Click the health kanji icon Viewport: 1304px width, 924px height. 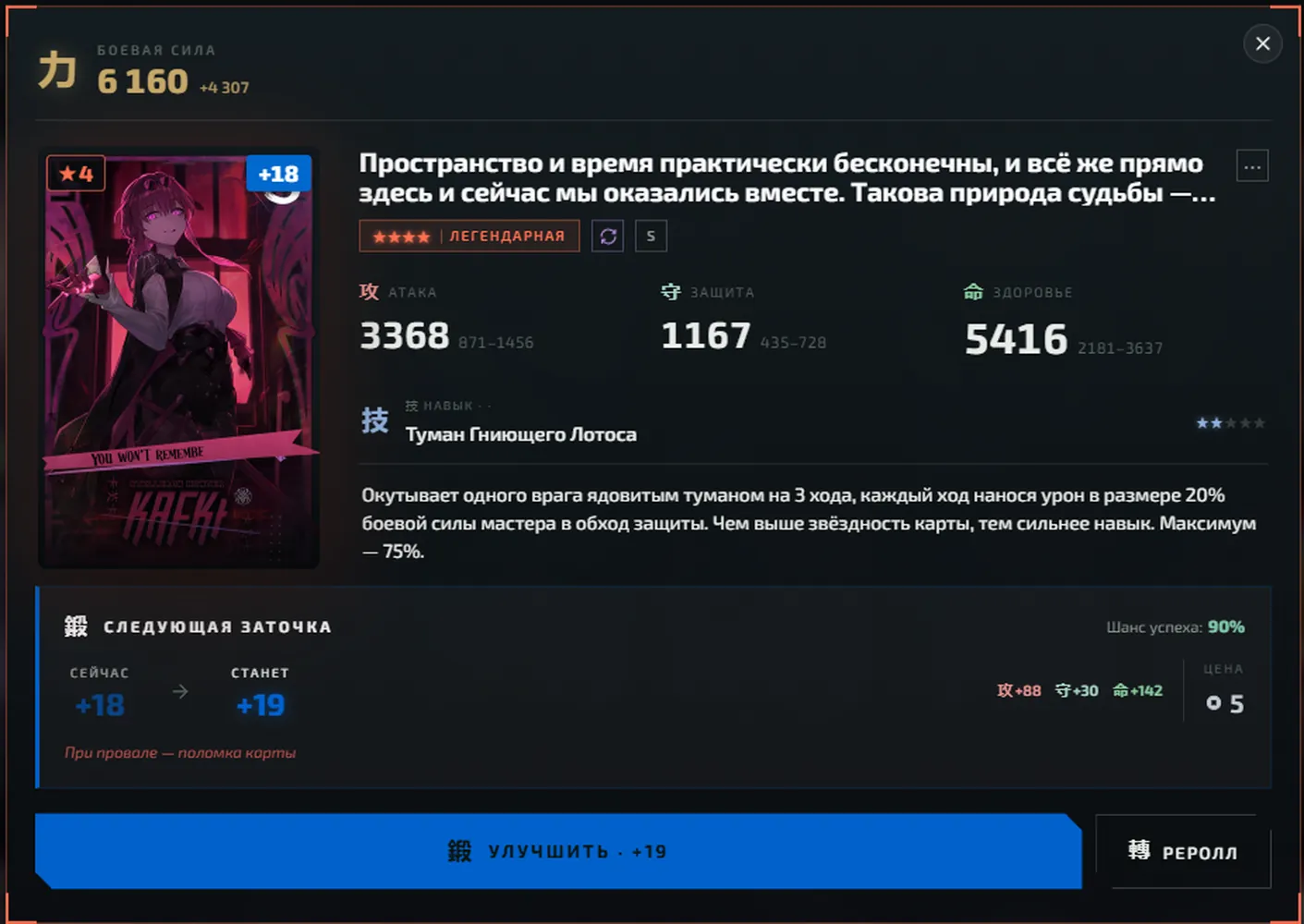coord(973,292)
